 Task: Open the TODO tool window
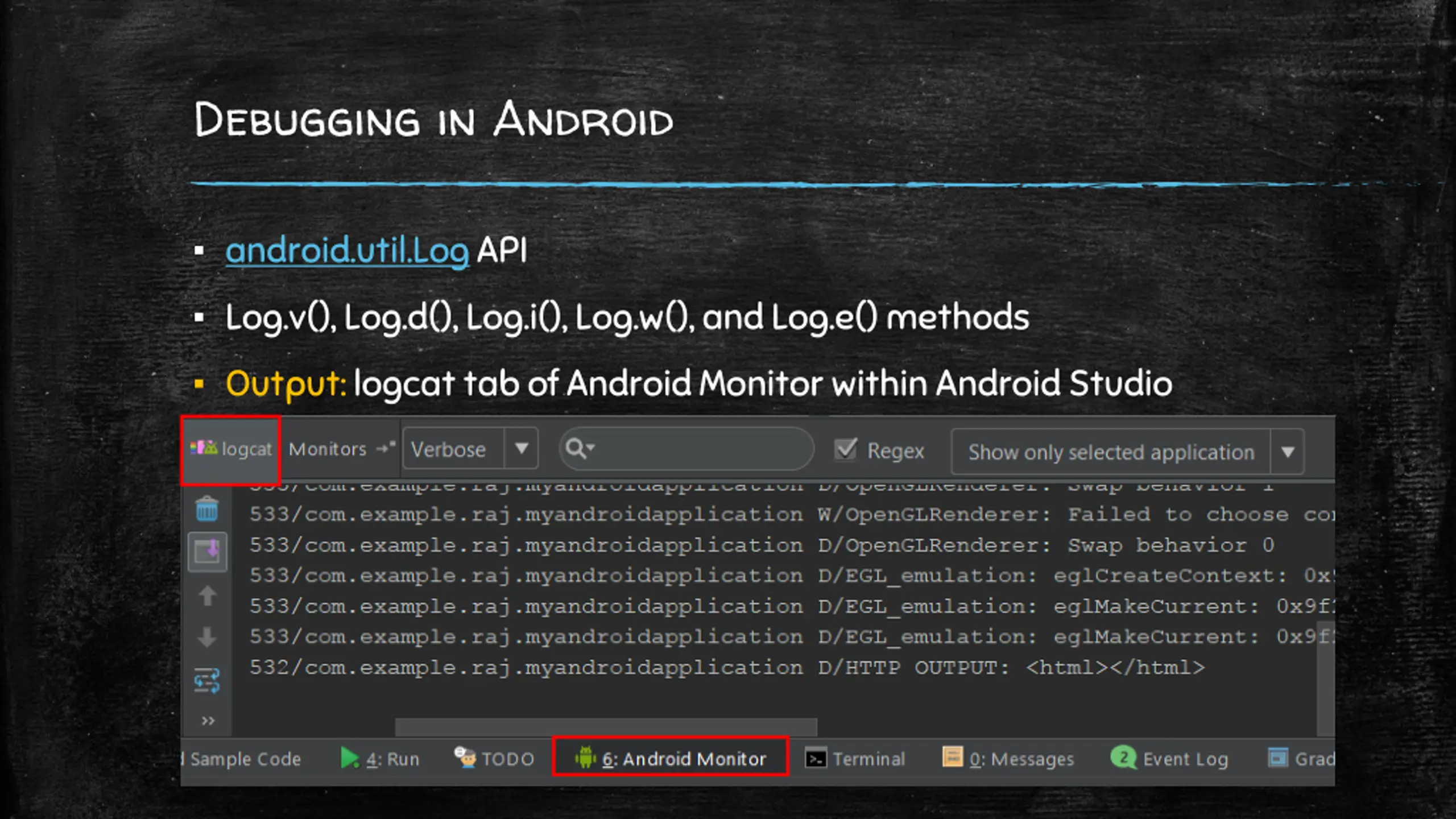click(x=494, y=759)
